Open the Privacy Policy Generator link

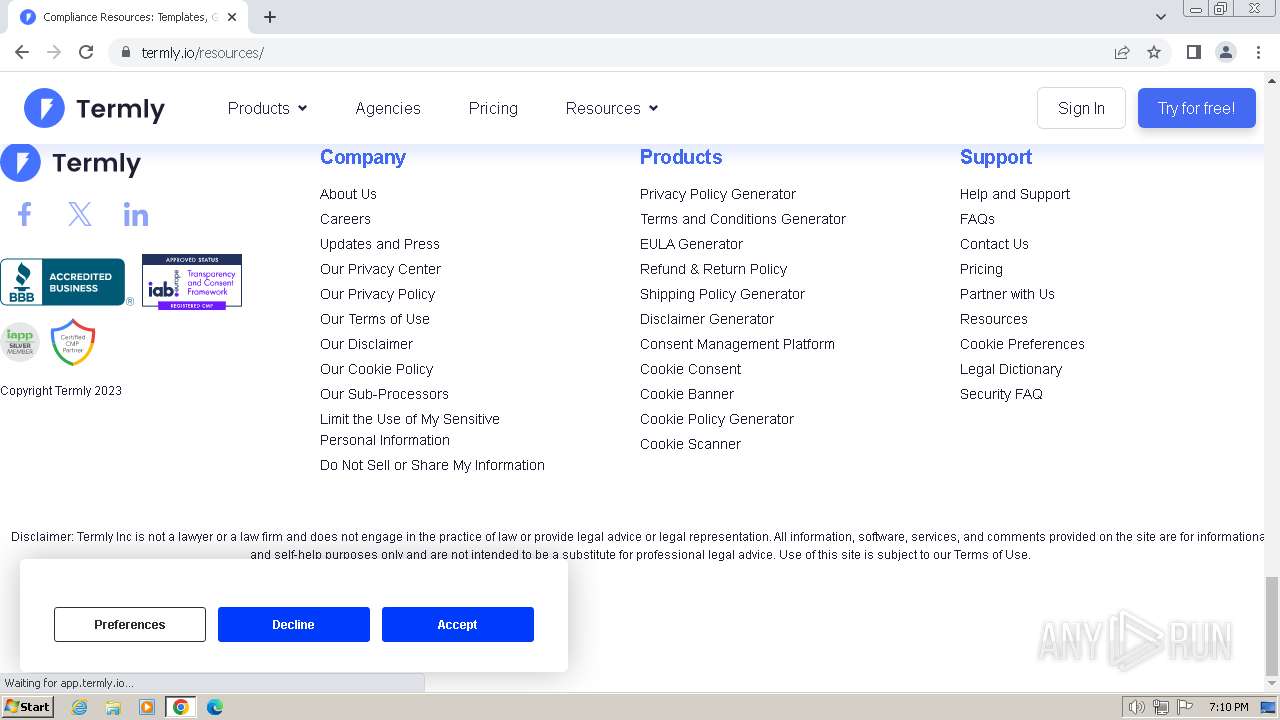[718, 194]
